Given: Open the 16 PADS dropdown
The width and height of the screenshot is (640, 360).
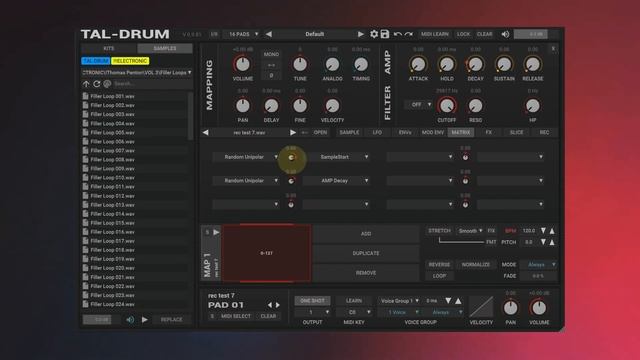Looking at the screenshot, I should pyautogui.click(x=243, y=34).
